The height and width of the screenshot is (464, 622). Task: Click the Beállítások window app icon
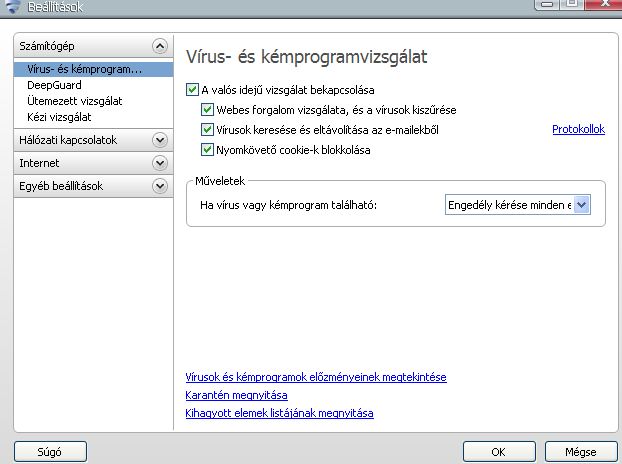click(13, 7)
